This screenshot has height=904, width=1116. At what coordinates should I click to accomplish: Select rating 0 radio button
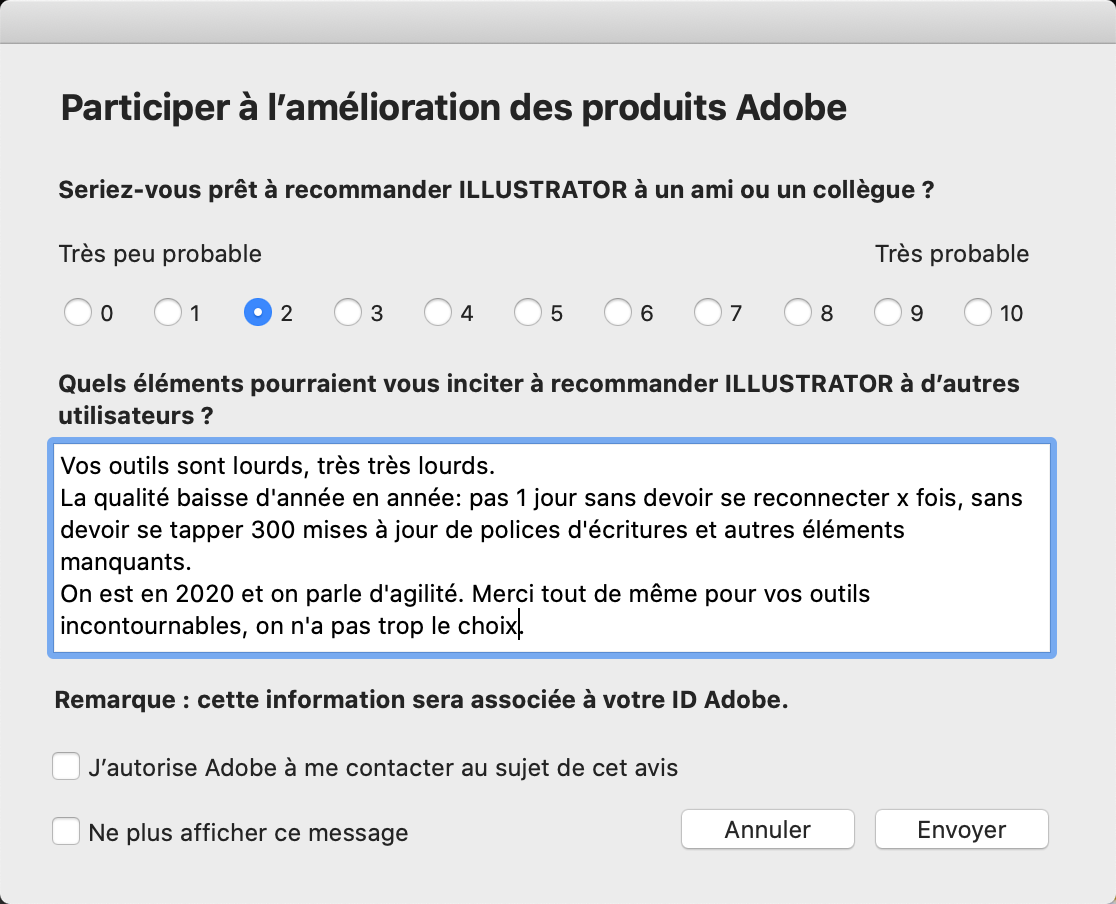pos(78,312)
